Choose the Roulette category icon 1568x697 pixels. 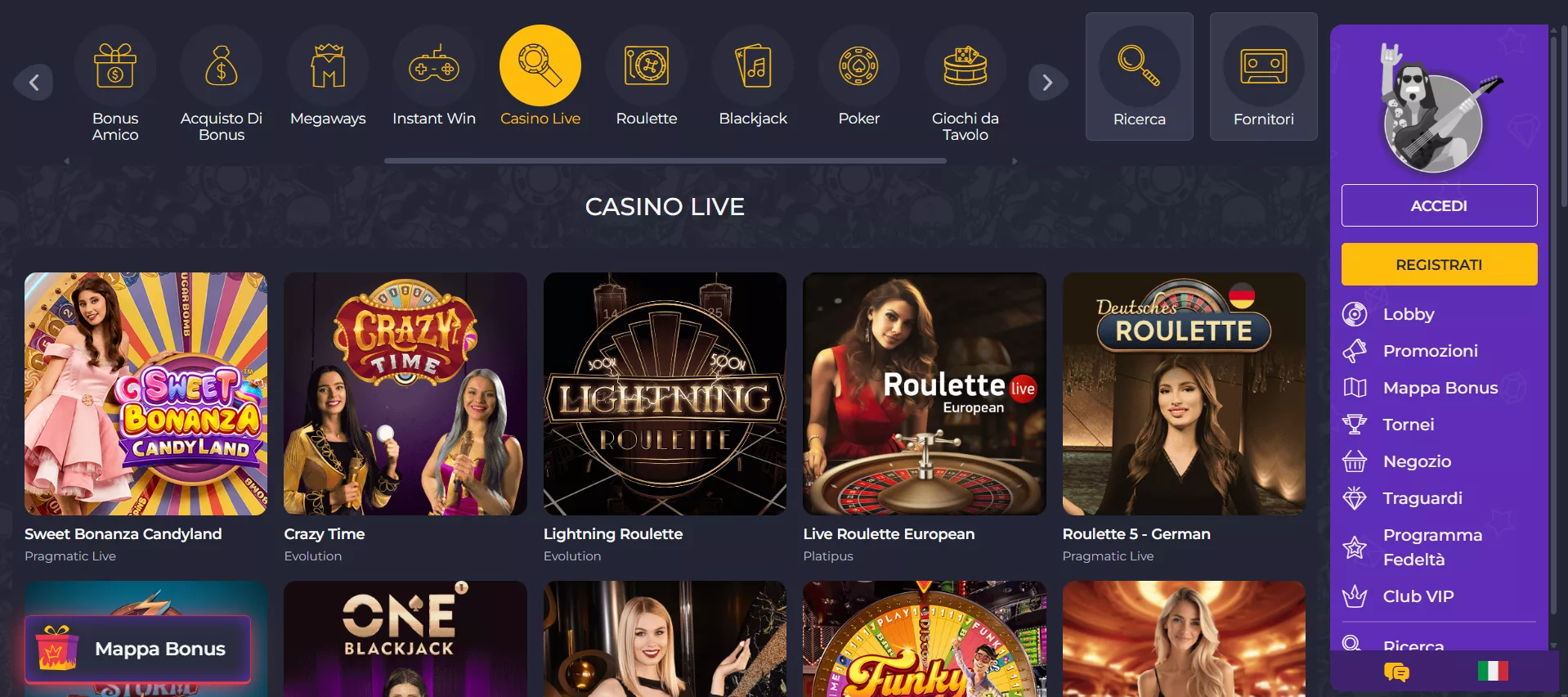click(647, 66)
